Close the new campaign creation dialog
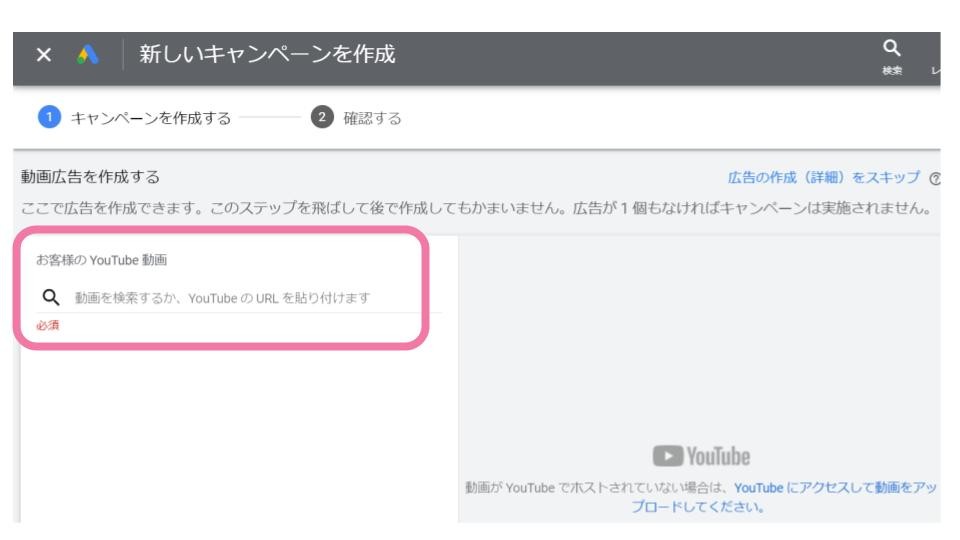This screenshot has width=960, height=540. click(x=43, y=55)
